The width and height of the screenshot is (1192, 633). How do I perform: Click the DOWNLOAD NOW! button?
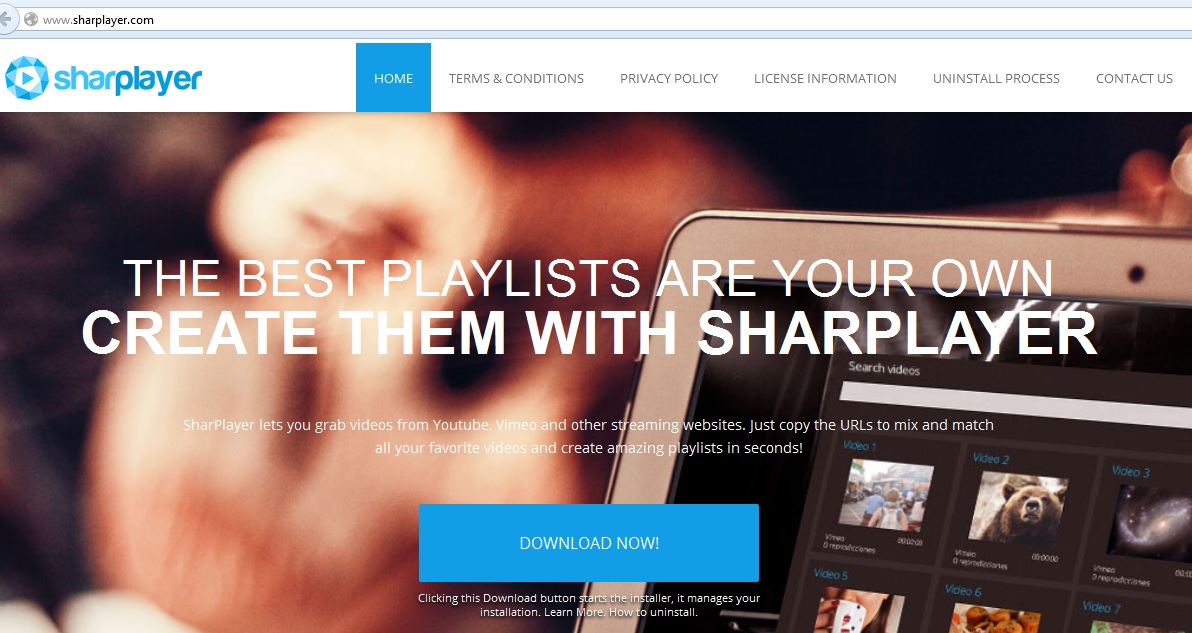click(588, 543)
